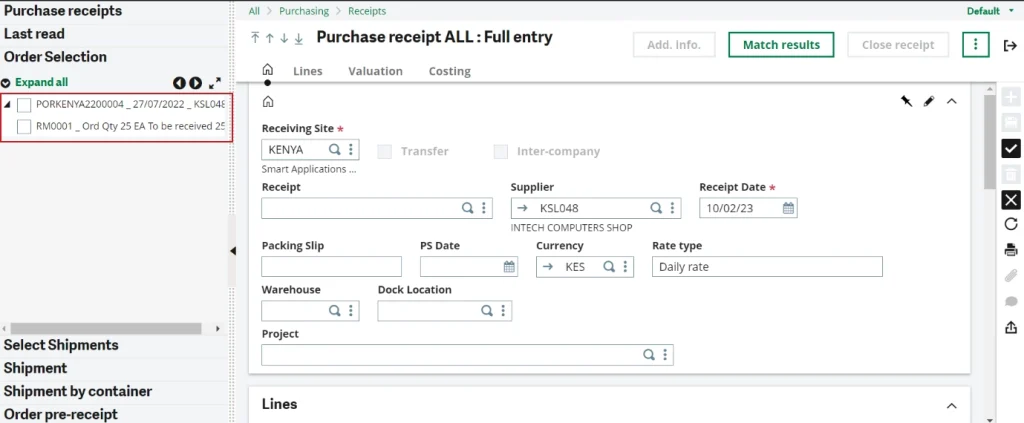Follow the Purchasing breadcrumb link
Viewport: 1024px width, 423px height.
[x=304, y=11]
